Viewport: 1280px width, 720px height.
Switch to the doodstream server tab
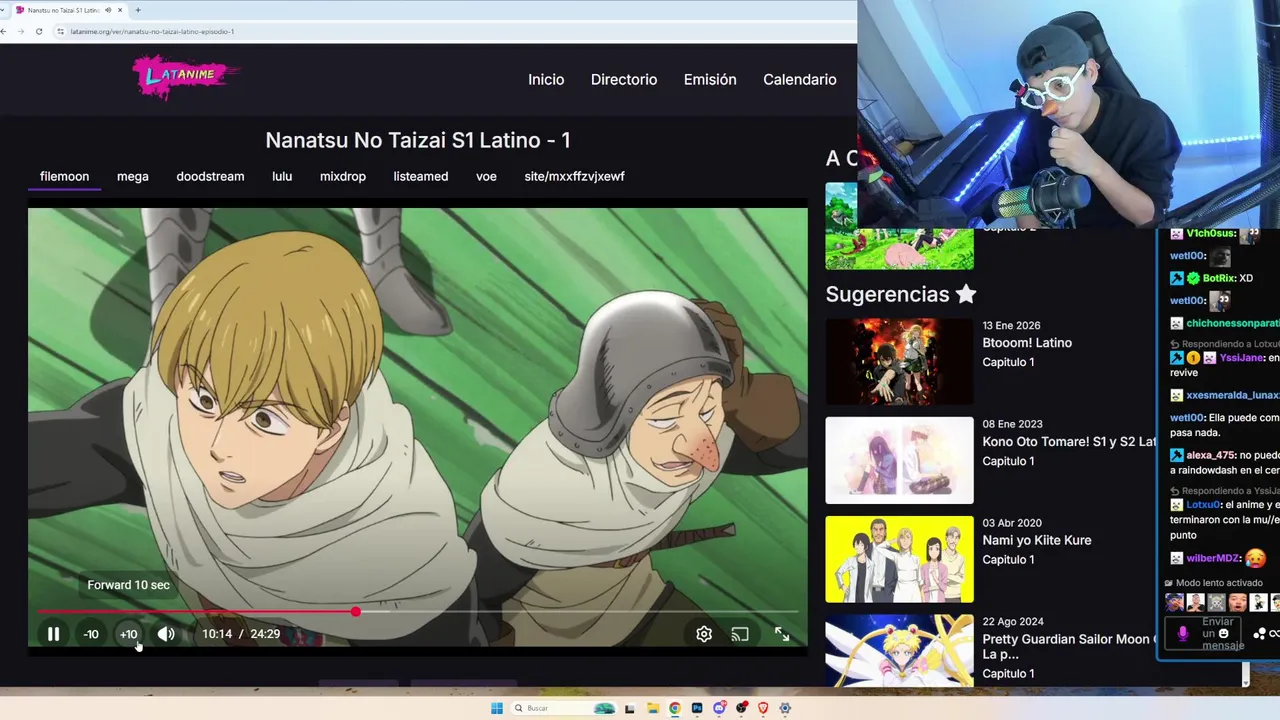point(210,176)
